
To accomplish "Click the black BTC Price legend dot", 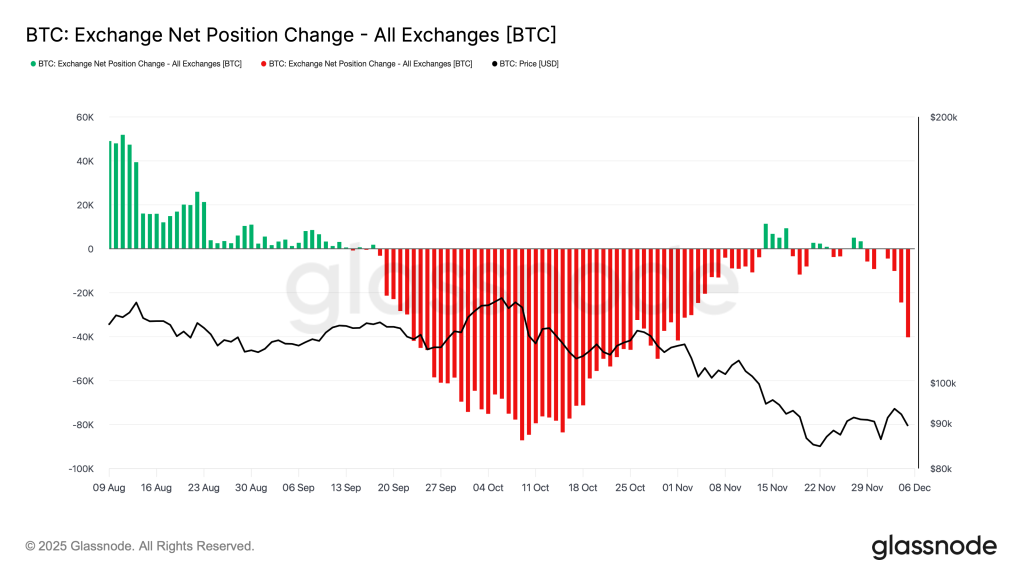I will tap(494, 63).
